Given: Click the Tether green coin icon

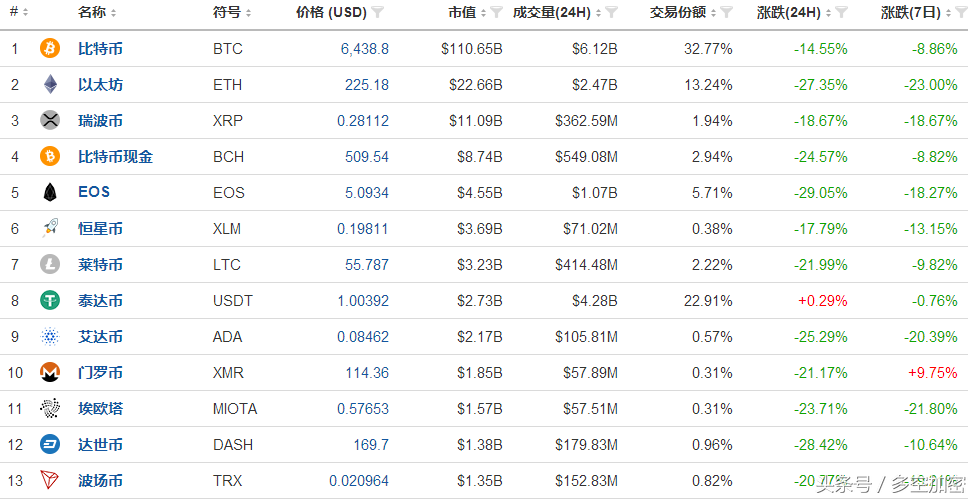Looking at the screenshot, I should click(50, 300).
